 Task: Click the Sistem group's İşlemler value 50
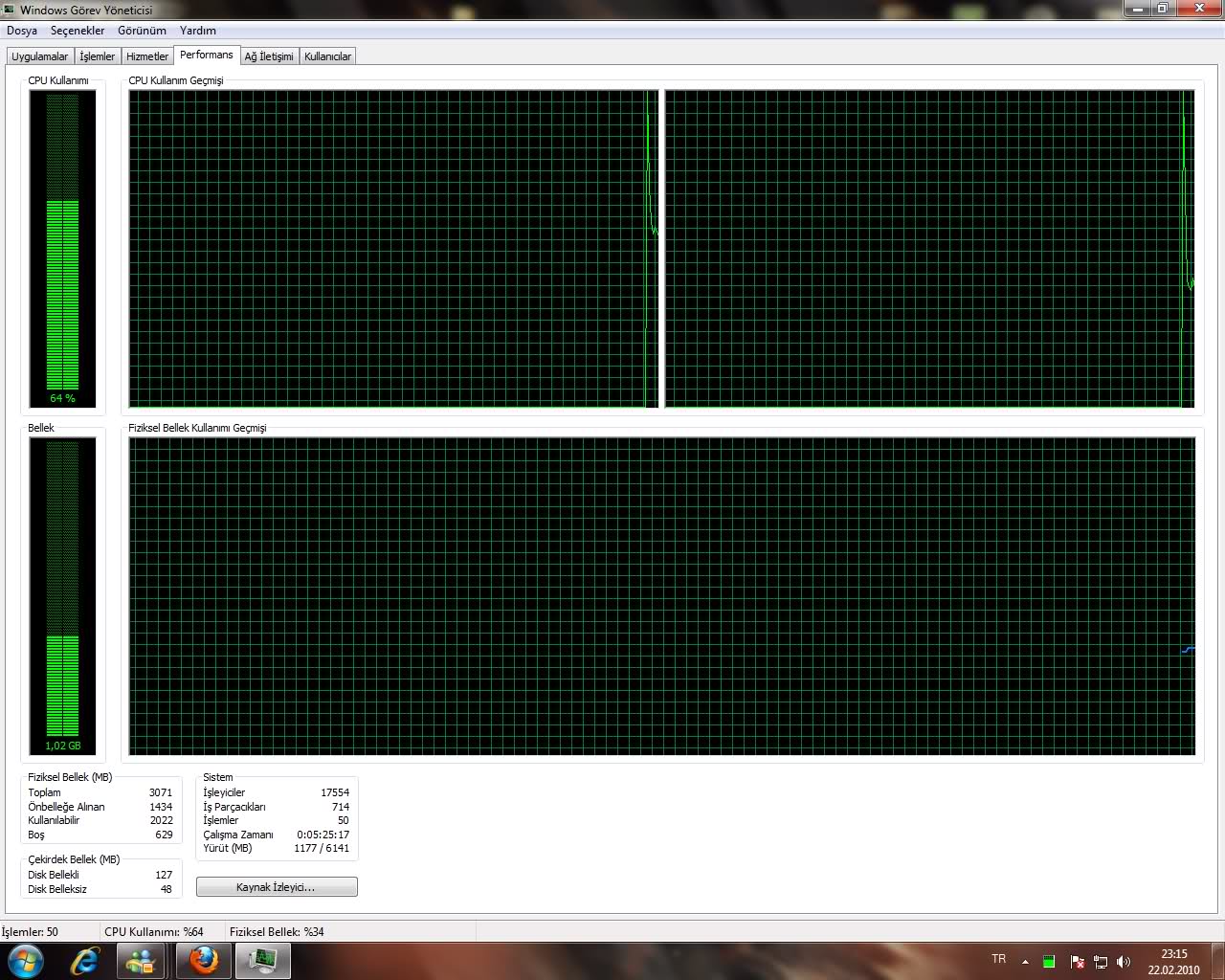coord(344,820)
